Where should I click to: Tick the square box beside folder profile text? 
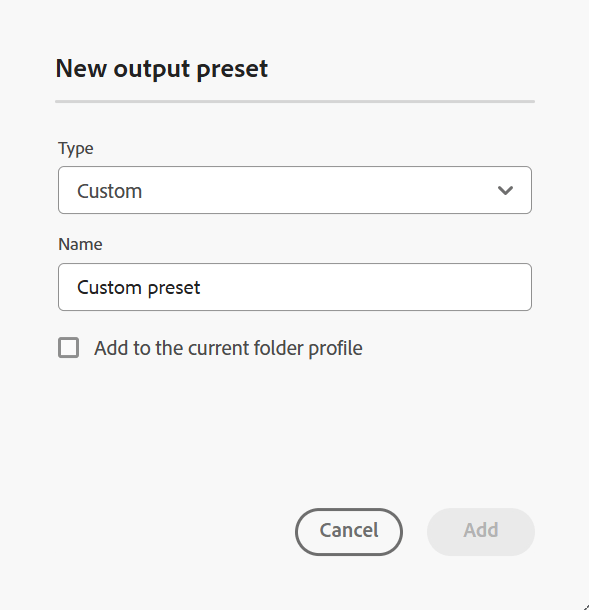tap(68, 347)
